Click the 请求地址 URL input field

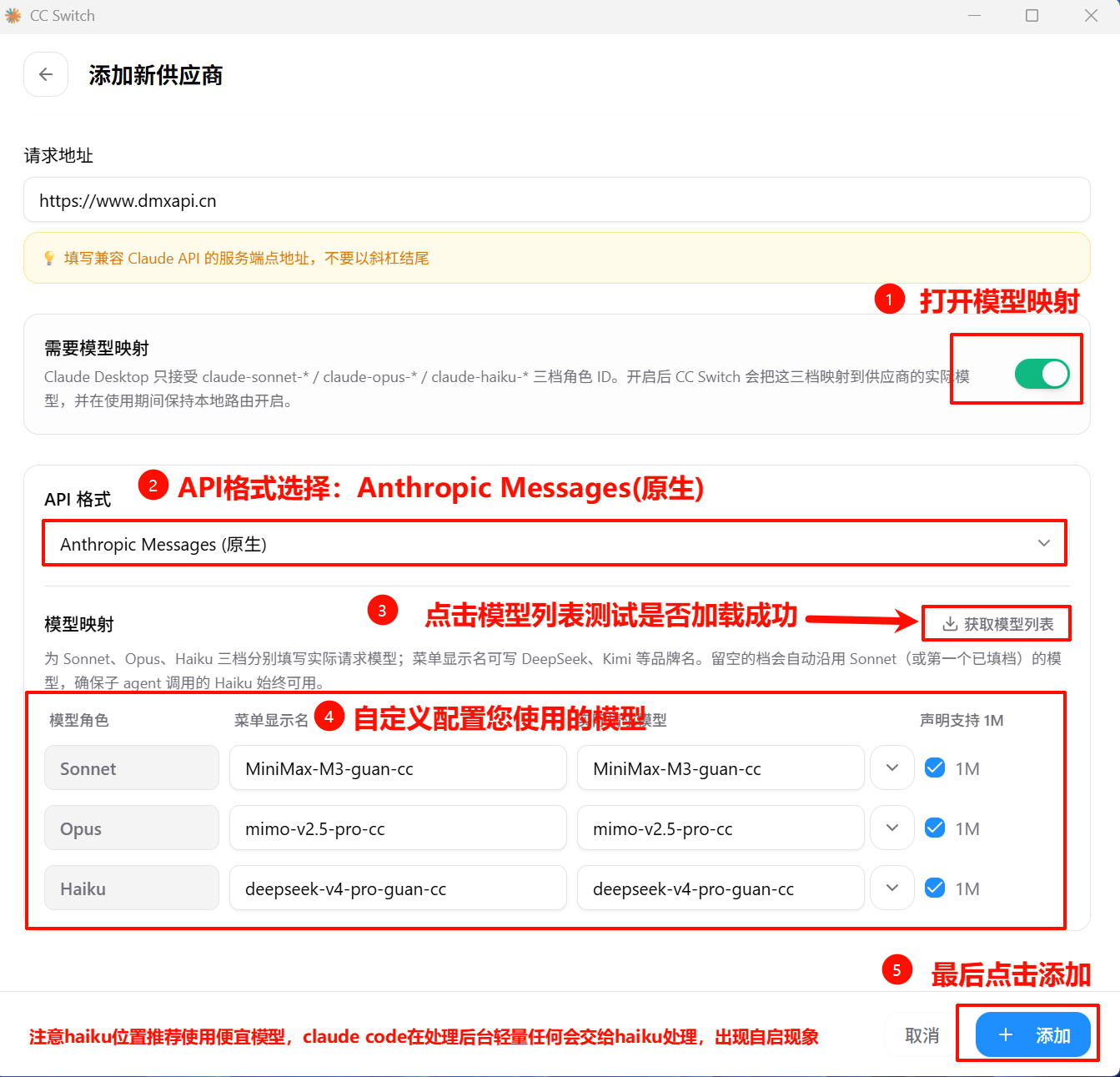coord(557,200)
